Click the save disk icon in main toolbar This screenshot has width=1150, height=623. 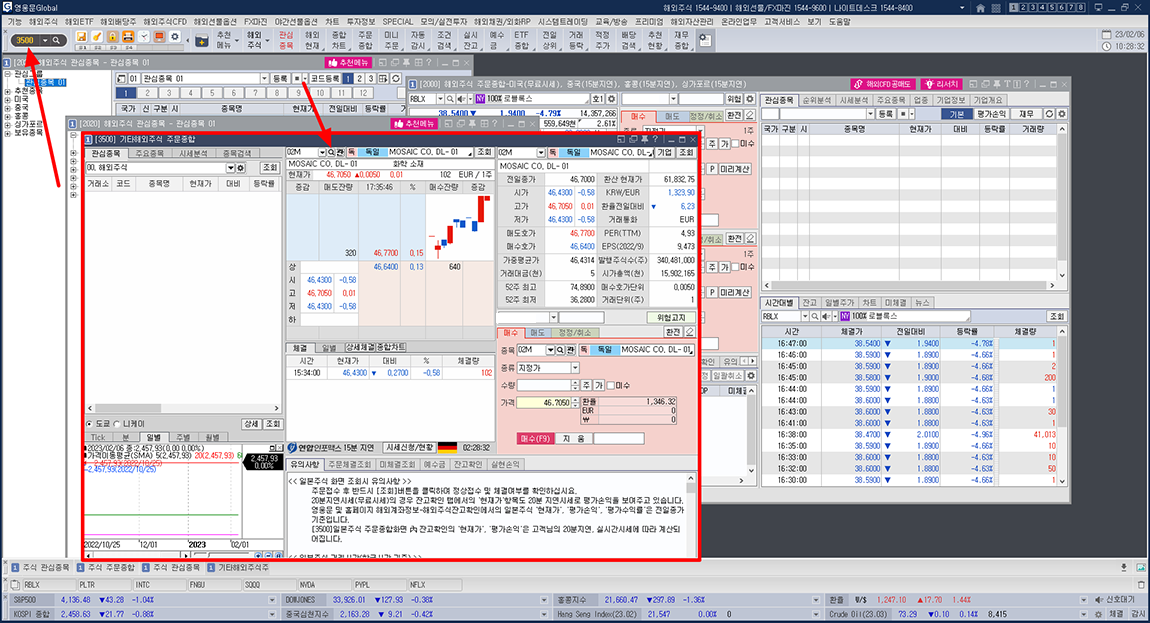point(81,37)
